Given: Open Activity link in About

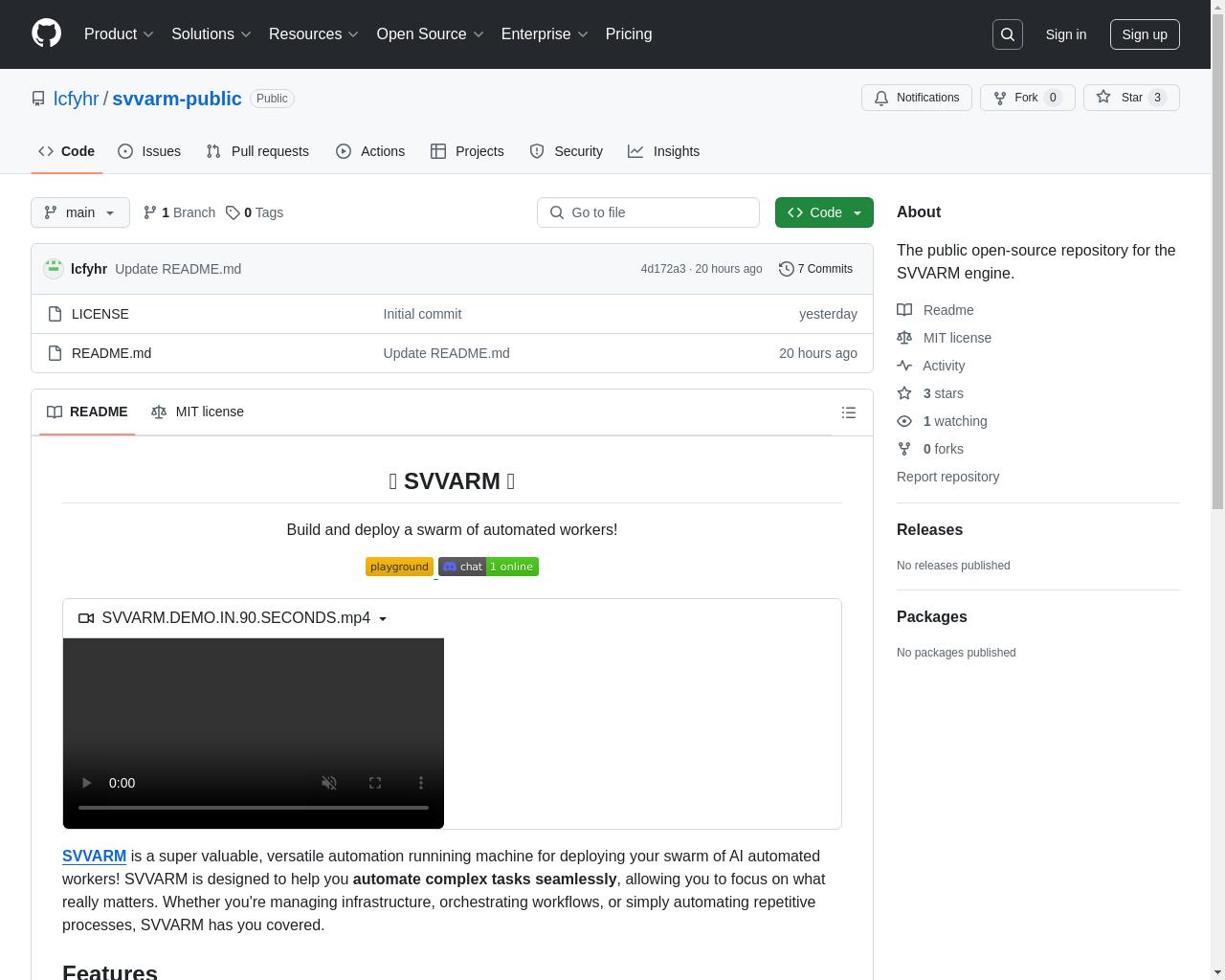Looking at the screenshot, I should click(930, 366).
